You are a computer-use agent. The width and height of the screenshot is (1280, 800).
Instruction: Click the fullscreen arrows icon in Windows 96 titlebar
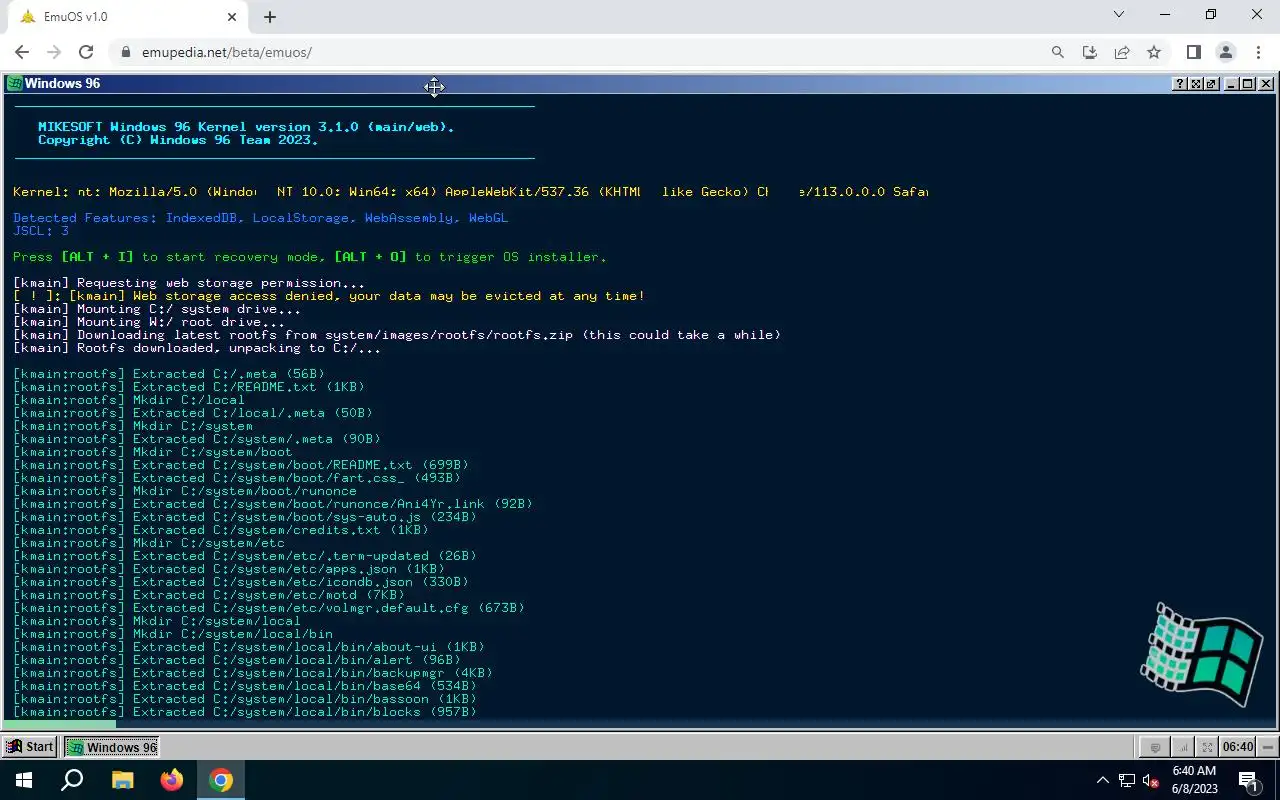point(1196,84)
